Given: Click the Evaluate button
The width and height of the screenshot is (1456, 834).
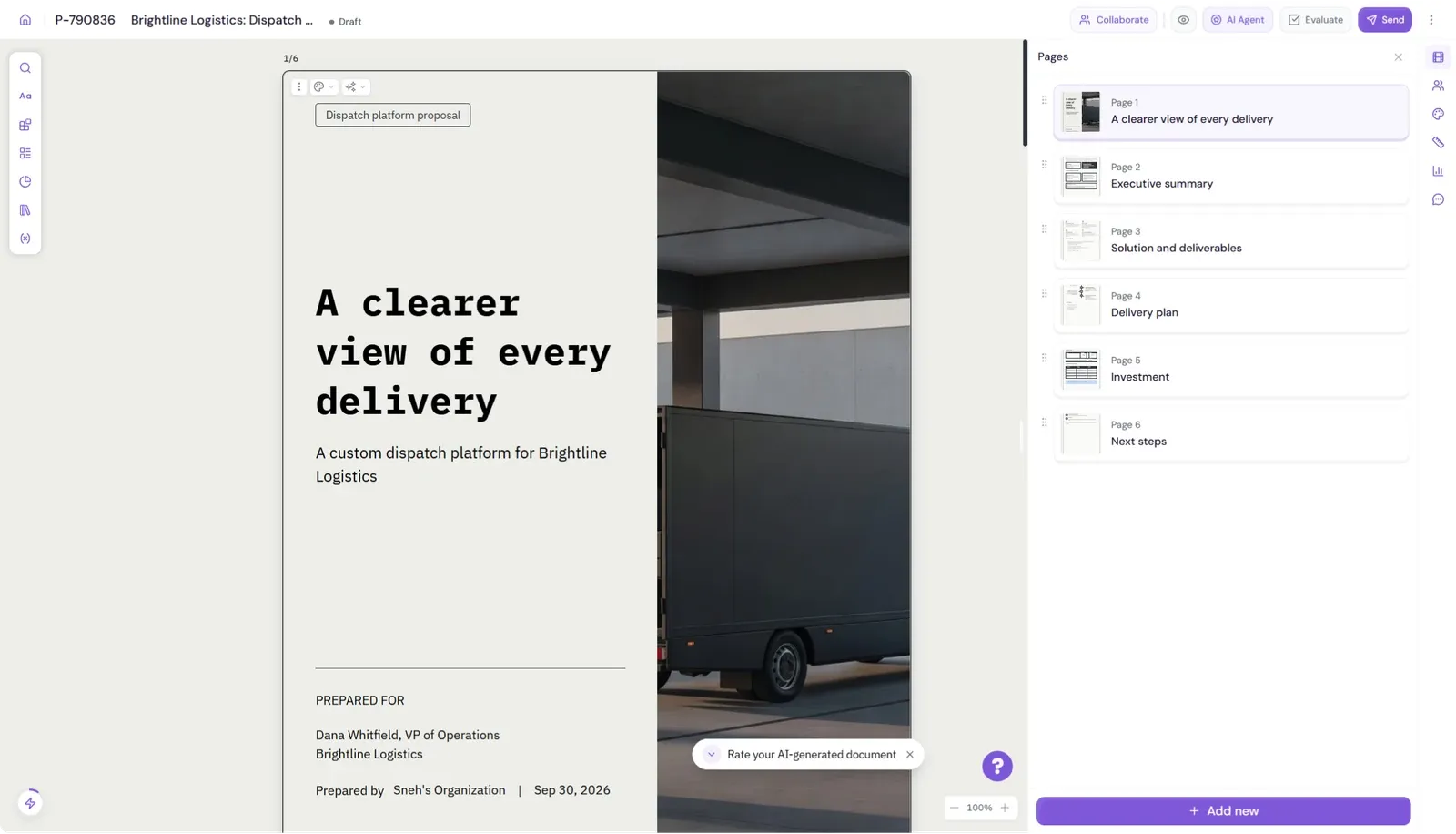Looking at the screenshot, I should coord(1315,20).
